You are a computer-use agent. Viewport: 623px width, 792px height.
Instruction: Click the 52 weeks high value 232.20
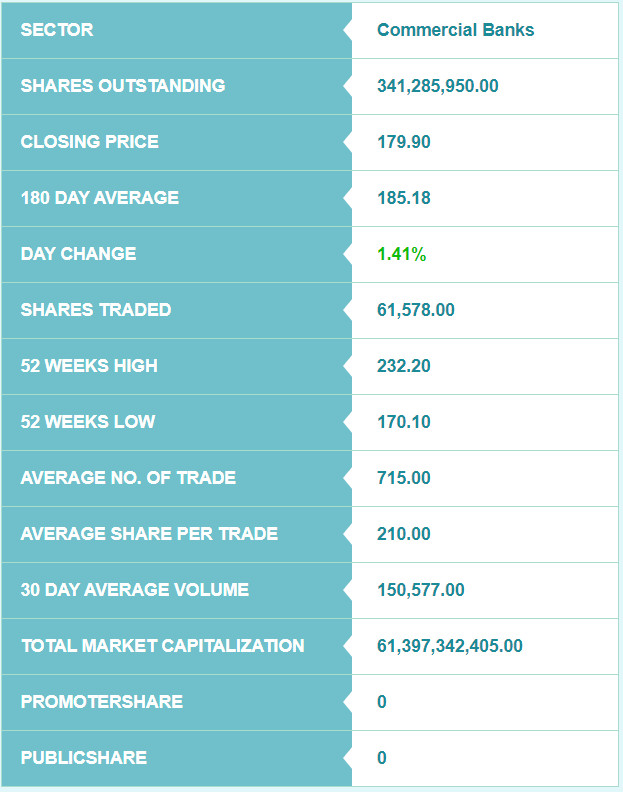[x=404, y=366]
